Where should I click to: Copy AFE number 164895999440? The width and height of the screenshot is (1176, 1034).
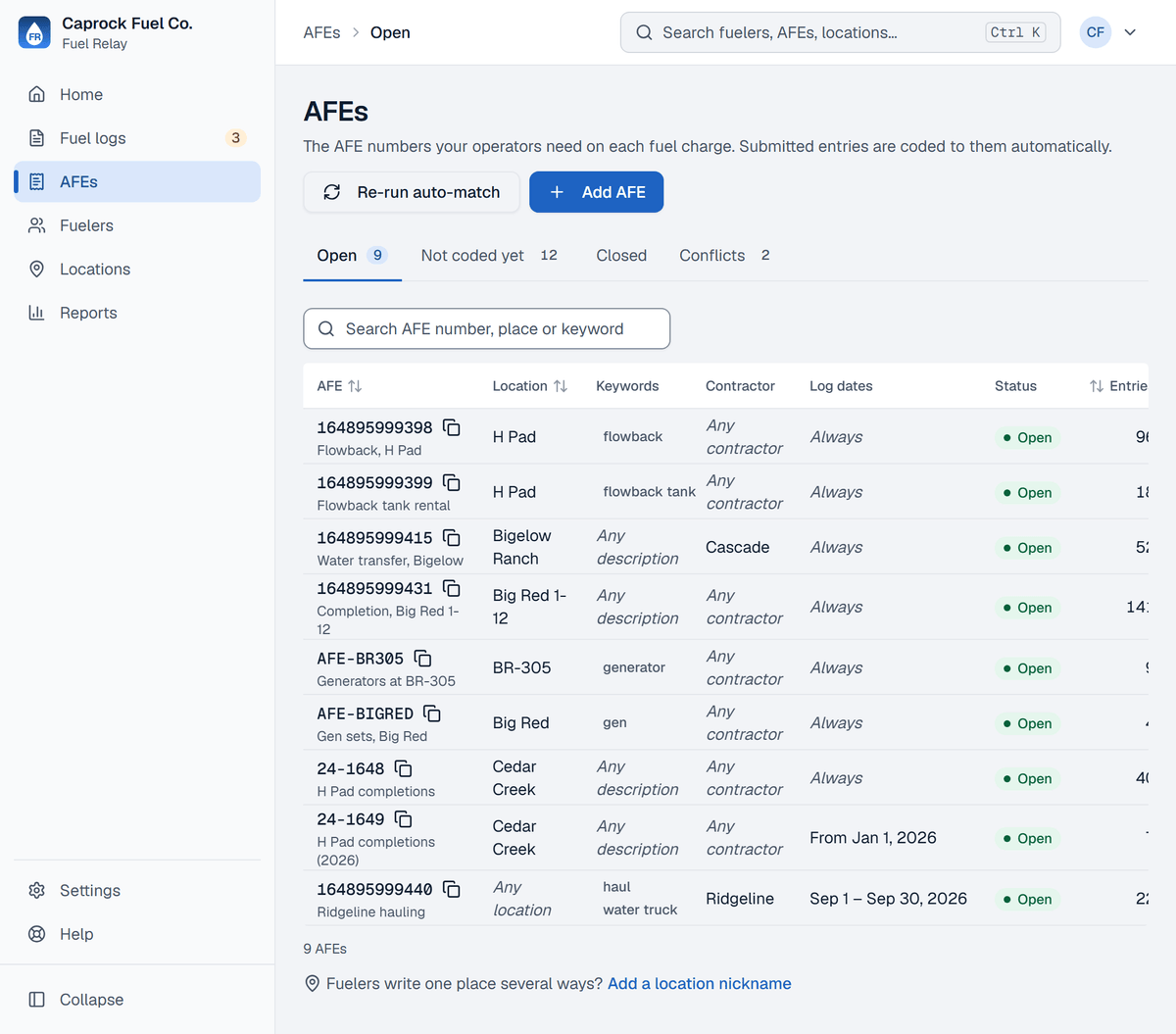452,889
